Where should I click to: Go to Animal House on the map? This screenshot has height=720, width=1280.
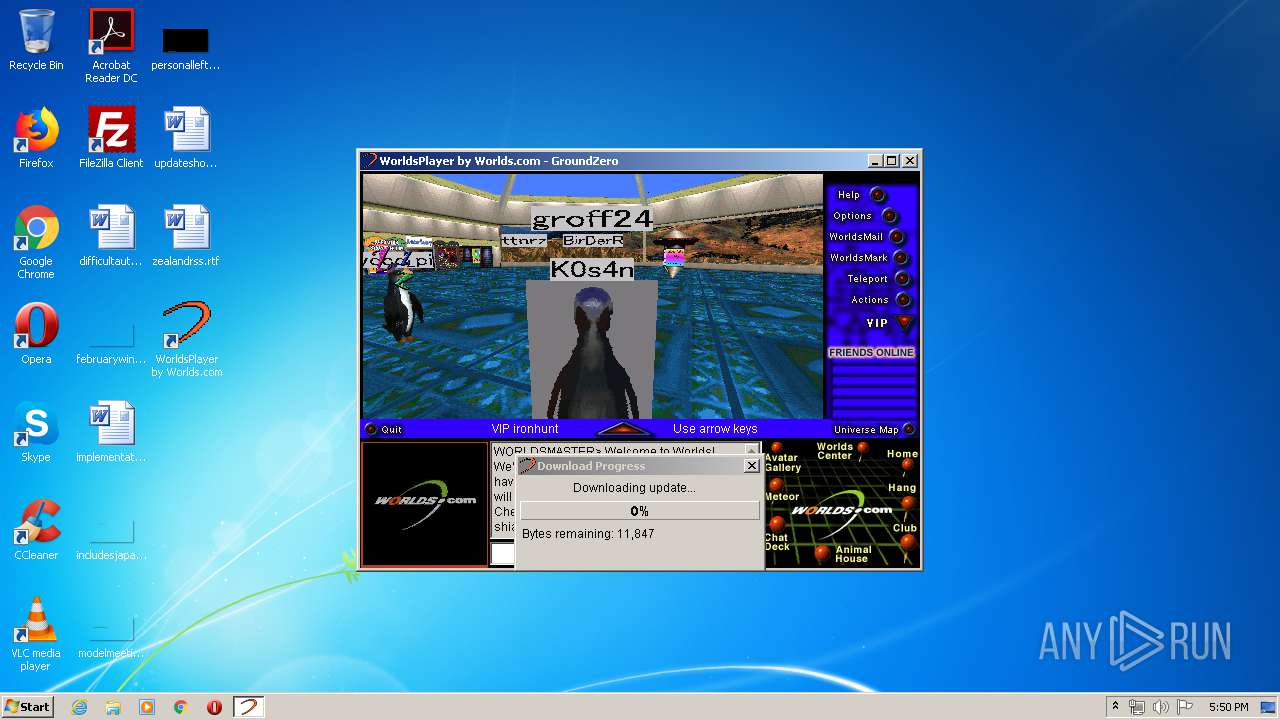click(822, 552)
